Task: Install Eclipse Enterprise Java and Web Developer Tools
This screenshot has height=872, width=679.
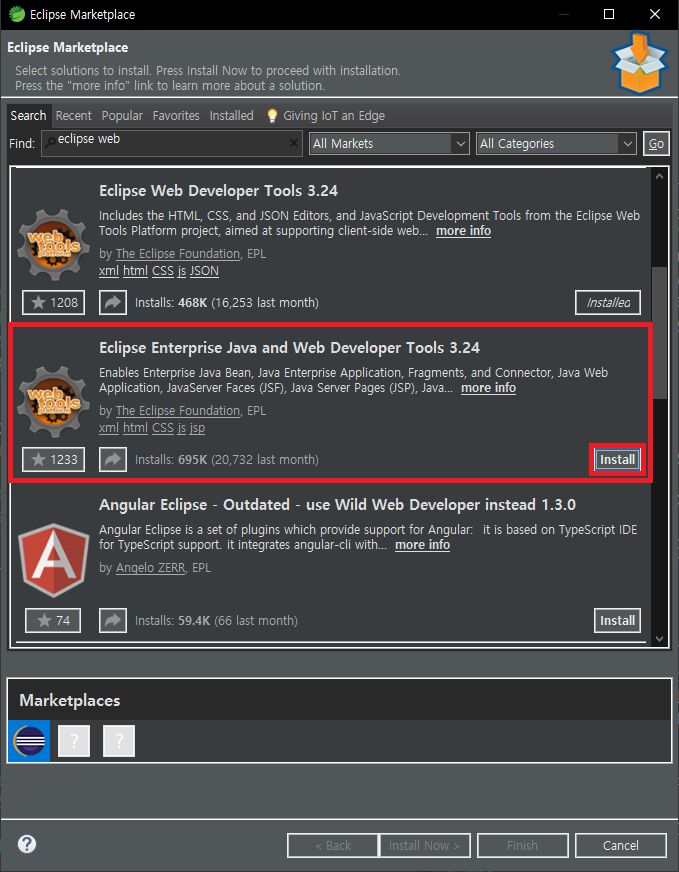Action: point(617,459)
